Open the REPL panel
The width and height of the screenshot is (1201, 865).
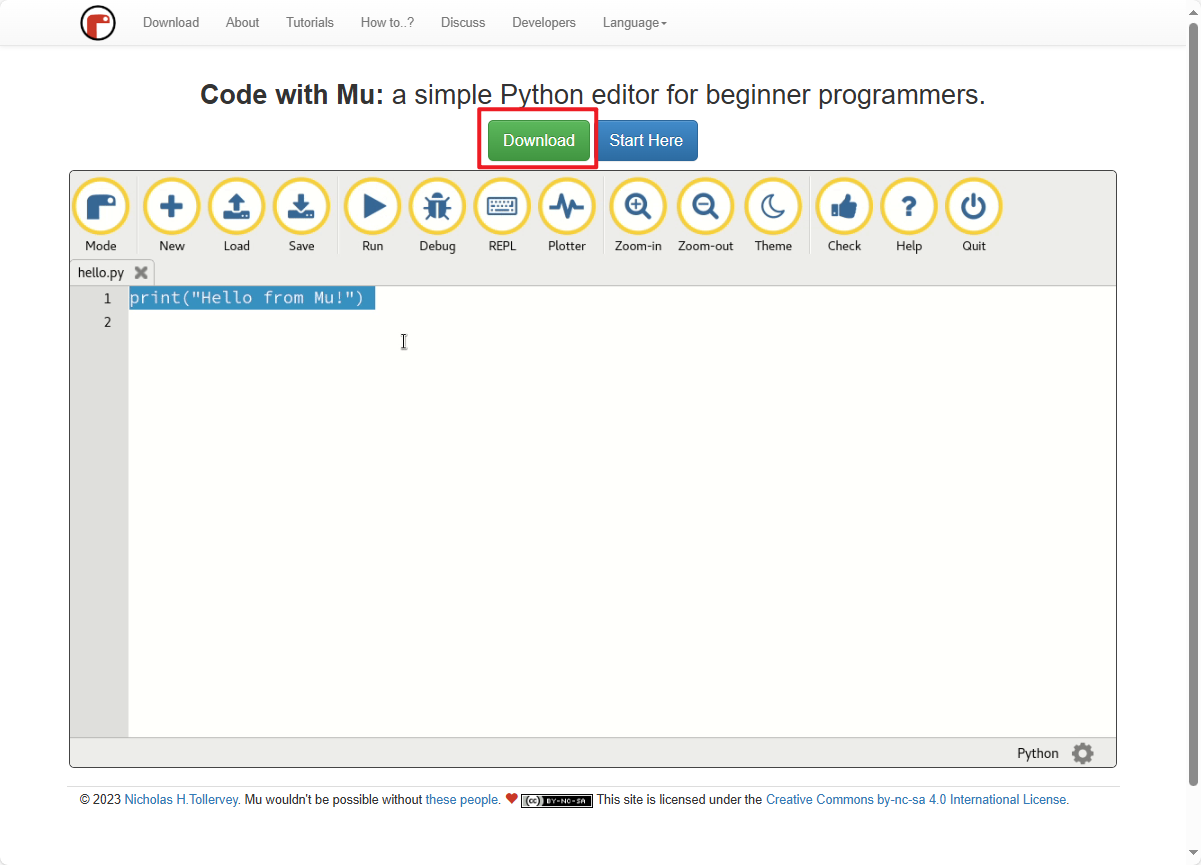click(502, 207)
